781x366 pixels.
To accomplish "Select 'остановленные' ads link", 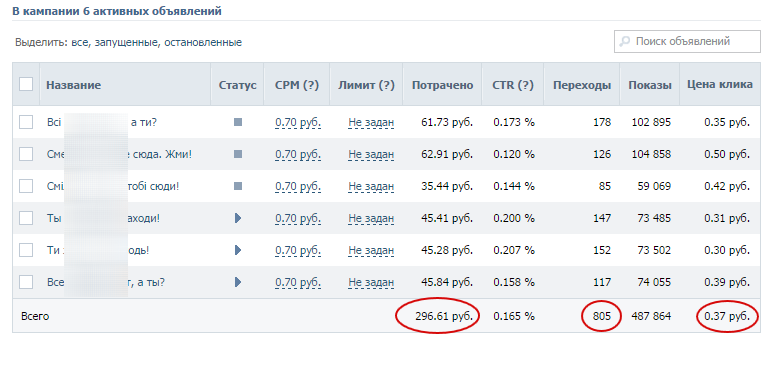I will click(202, 43).
